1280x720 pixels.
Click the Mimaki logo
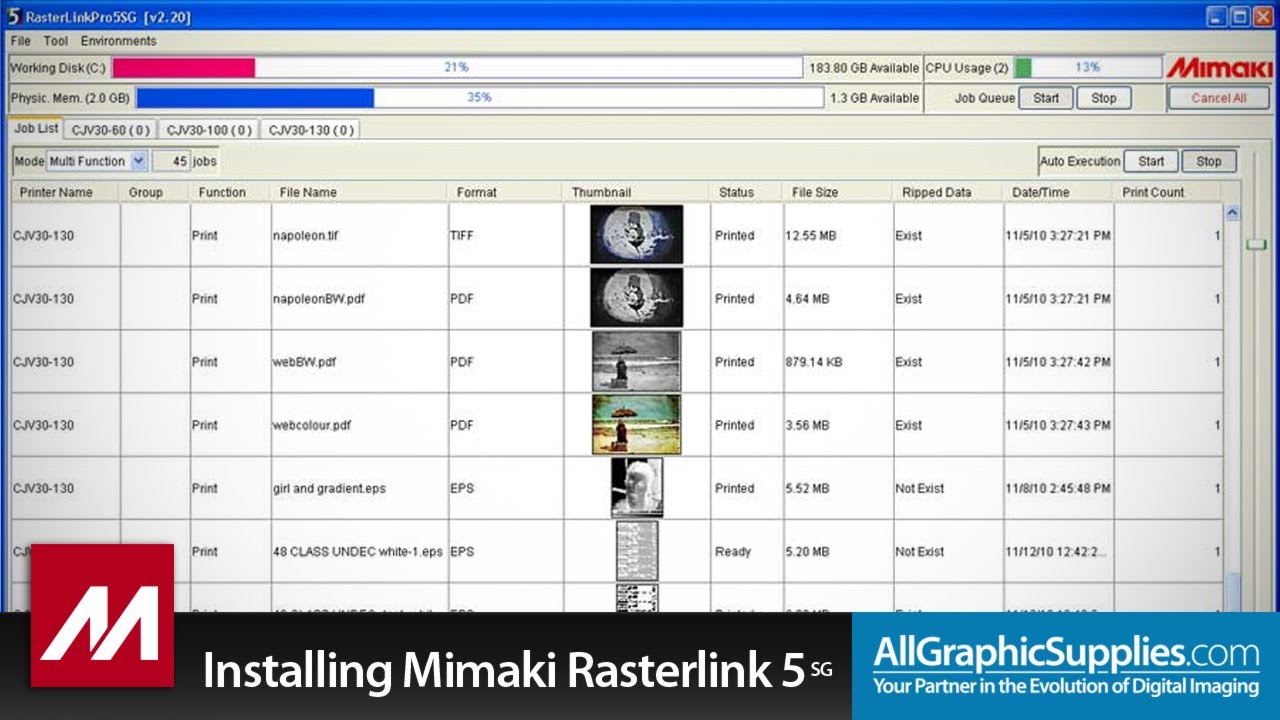(x=1219, y=68)
